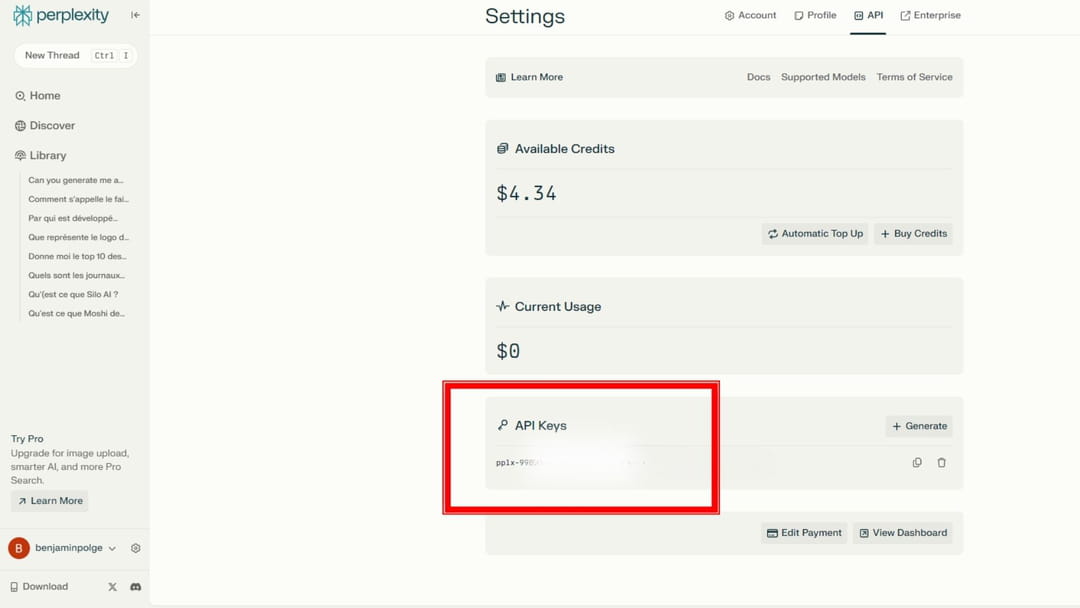Open thread 'Can you generate me a...'
The height and width of the screenshot is (608, 1080).
(76, 180)
